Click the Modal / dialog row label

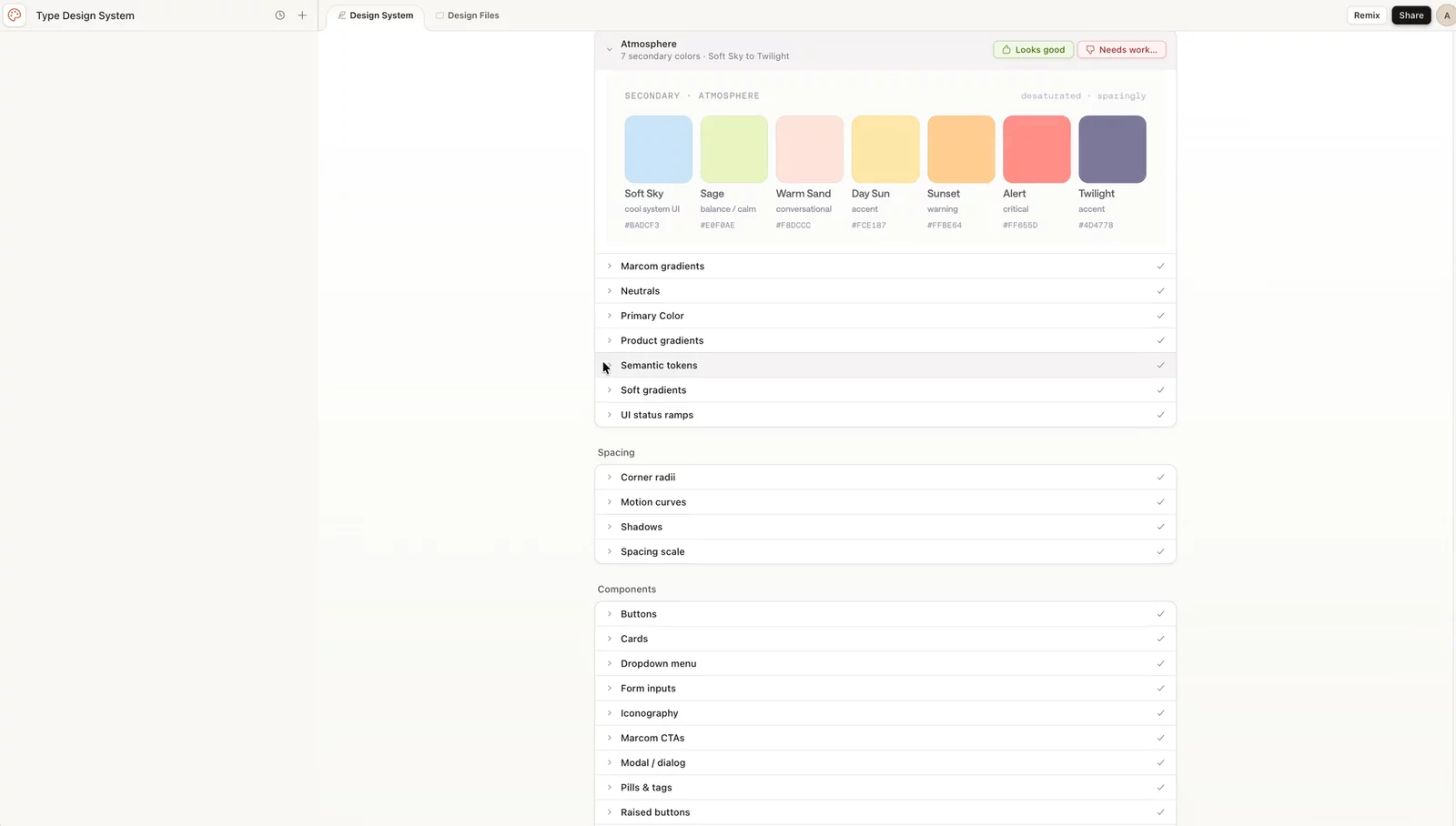[x=652, y=763]
